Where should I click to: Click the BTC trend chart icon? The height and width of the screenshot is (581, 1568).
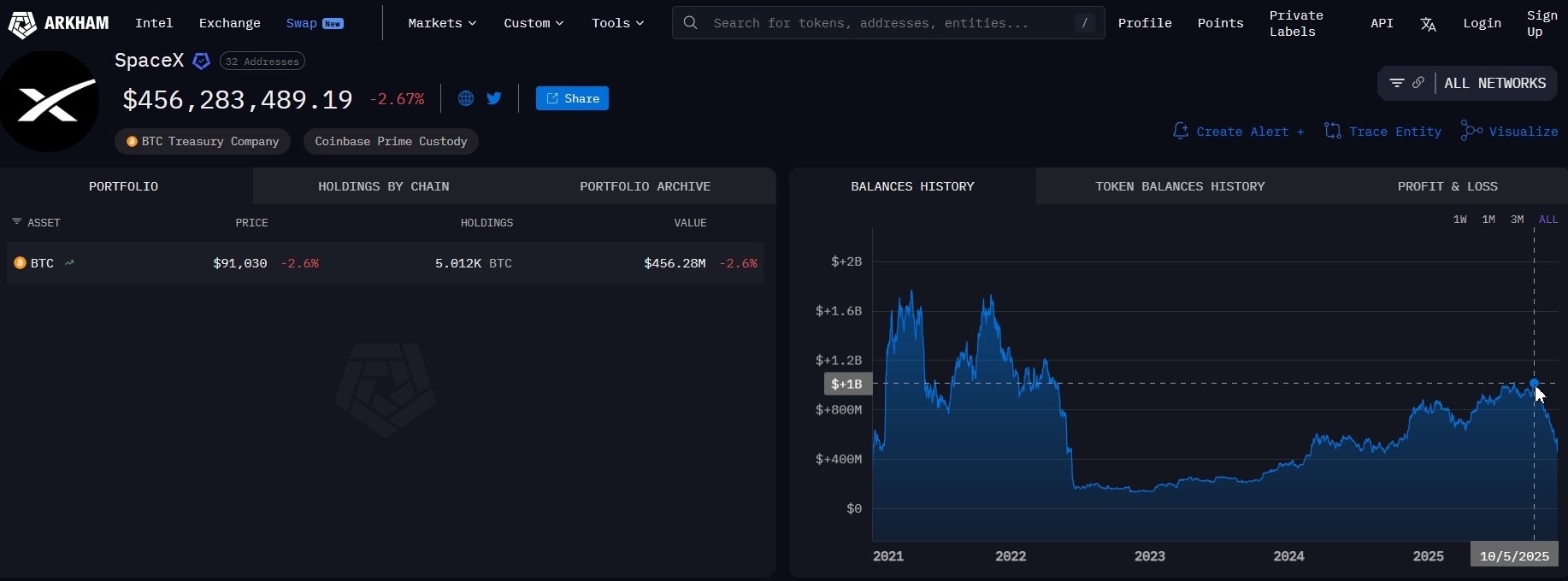click(x=69, y=263)
